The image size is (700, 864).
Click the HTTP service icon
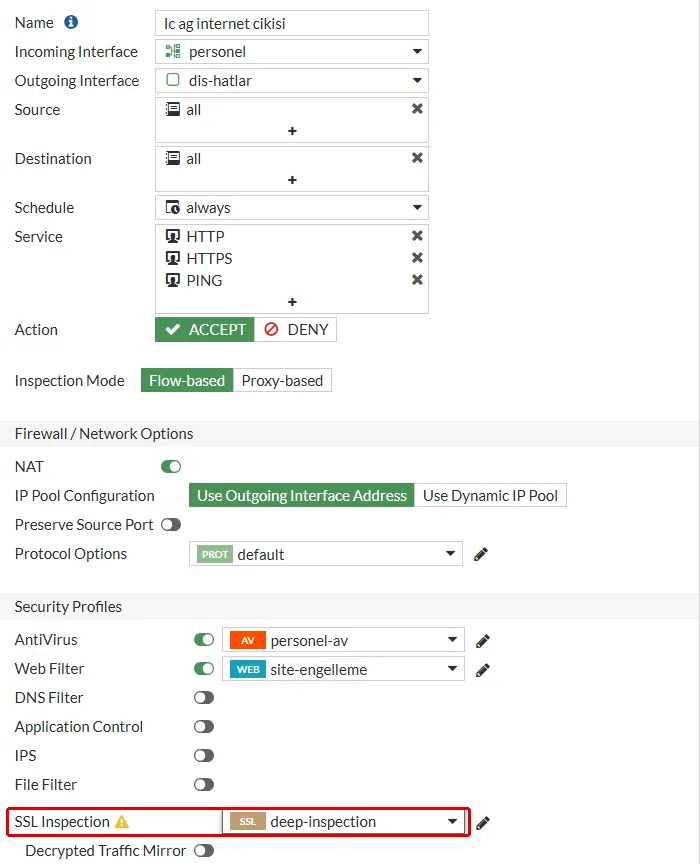click(x=173, y=236)
